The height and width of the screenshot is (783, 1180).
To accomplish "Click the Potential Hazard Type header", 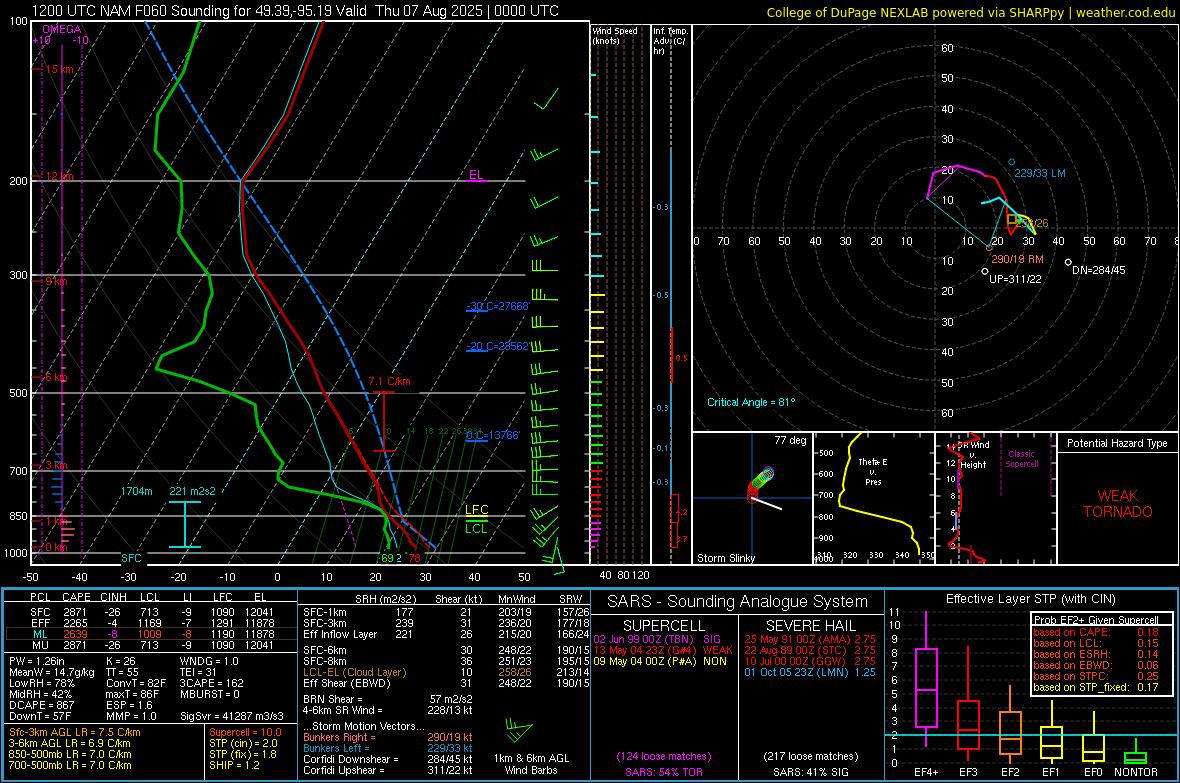I will coord(1118,443).
